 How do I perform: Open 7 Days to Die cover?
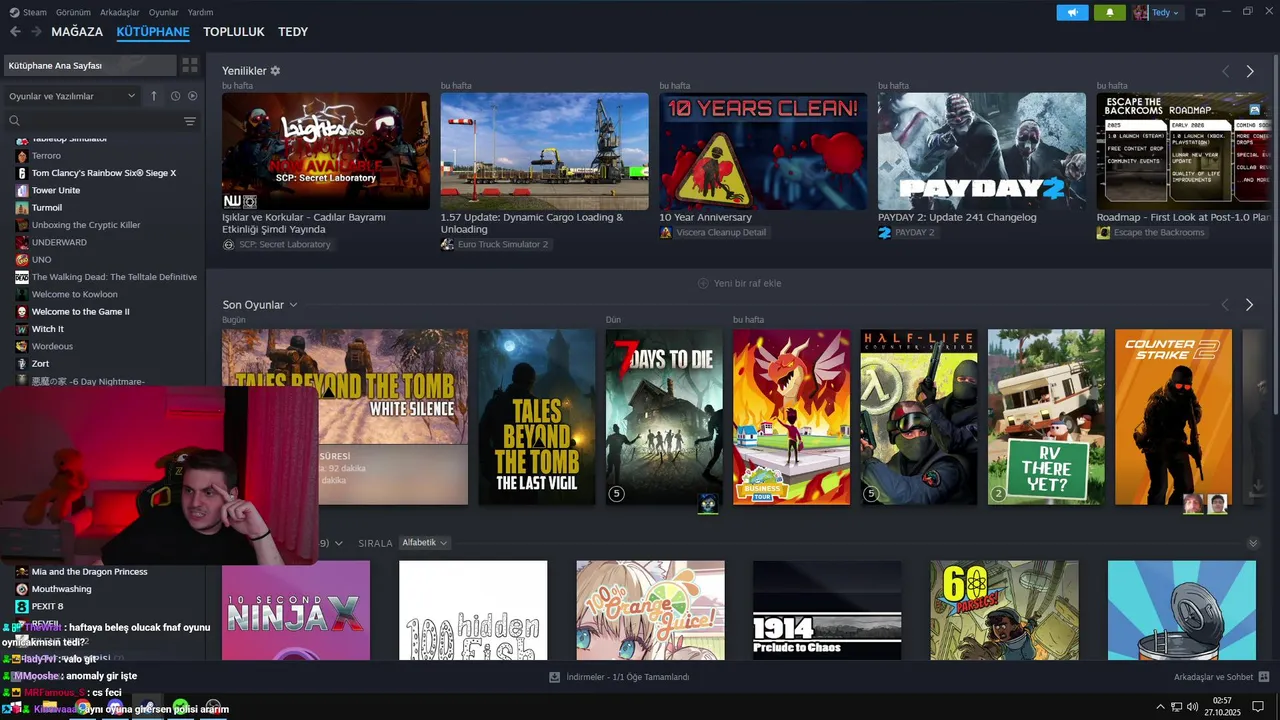click(664, 417)
